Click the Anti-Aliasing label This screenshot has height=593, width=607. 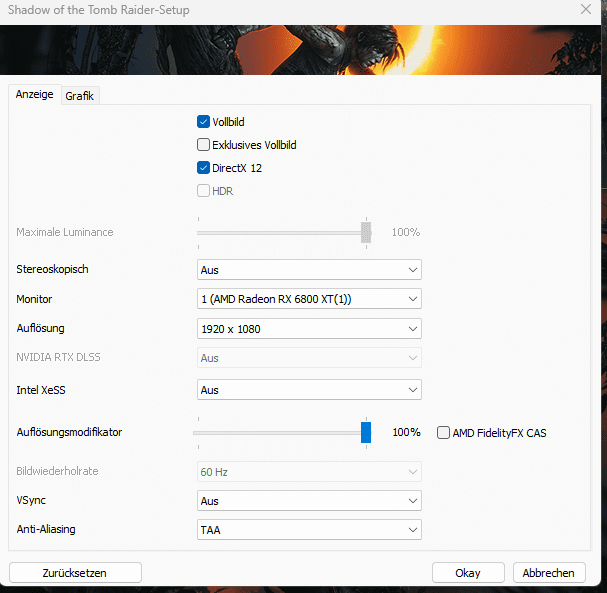pyautogui.click(x=46, y=529)
